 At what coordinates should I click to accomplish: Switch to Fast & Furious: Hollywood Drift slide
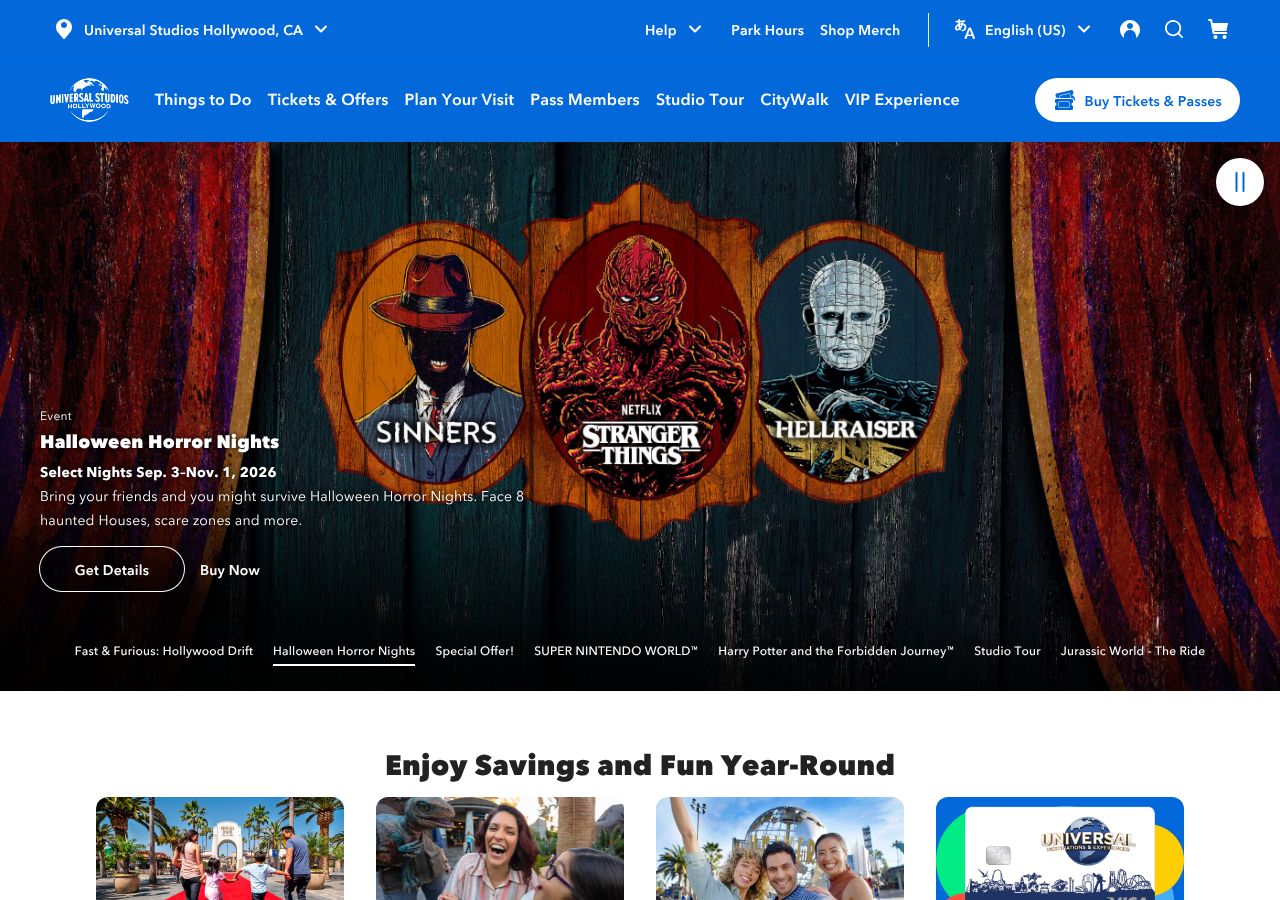click(x=164, y=651)
